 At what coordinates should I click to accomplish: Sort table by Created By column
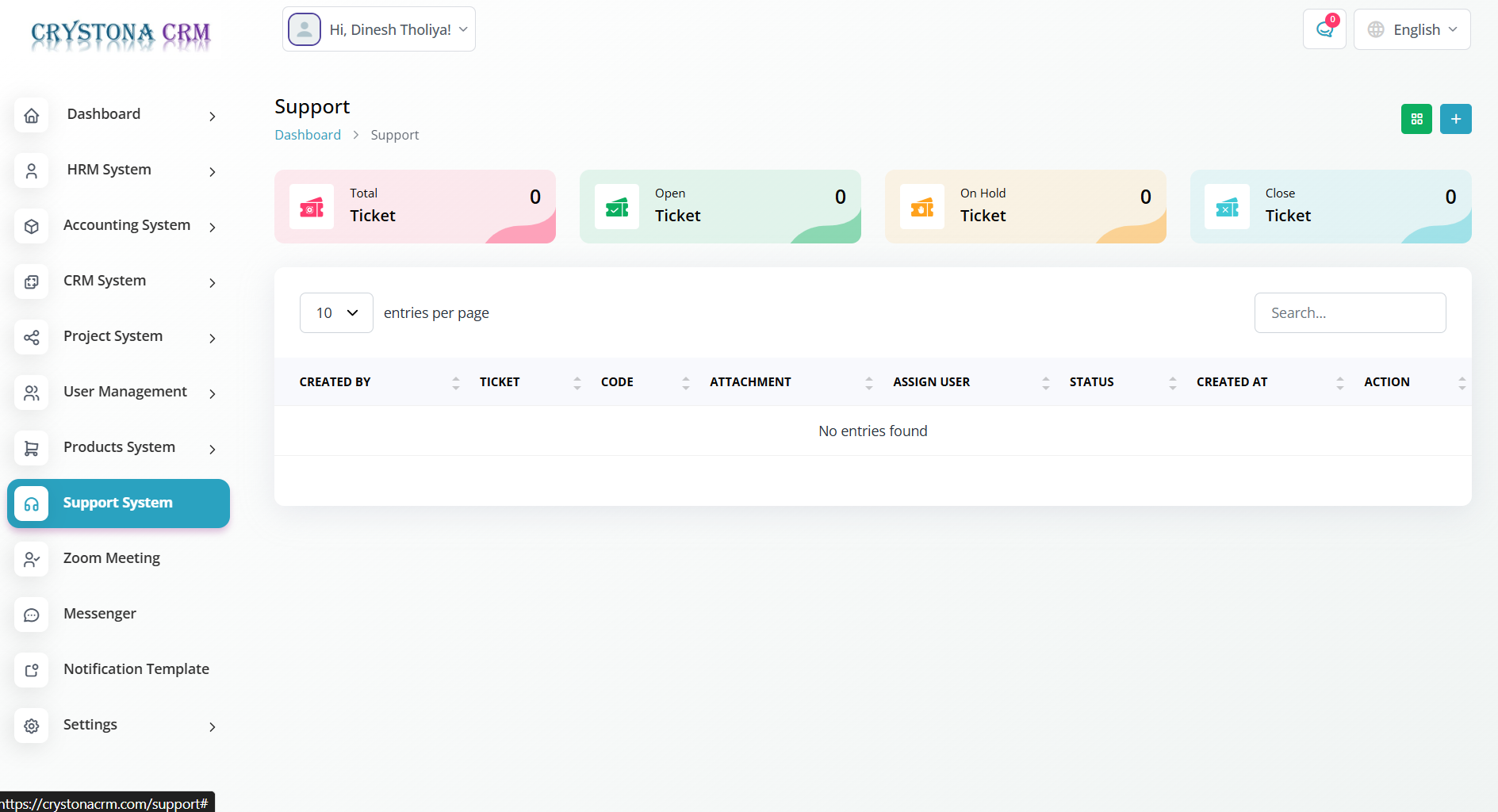pos(335,381)
